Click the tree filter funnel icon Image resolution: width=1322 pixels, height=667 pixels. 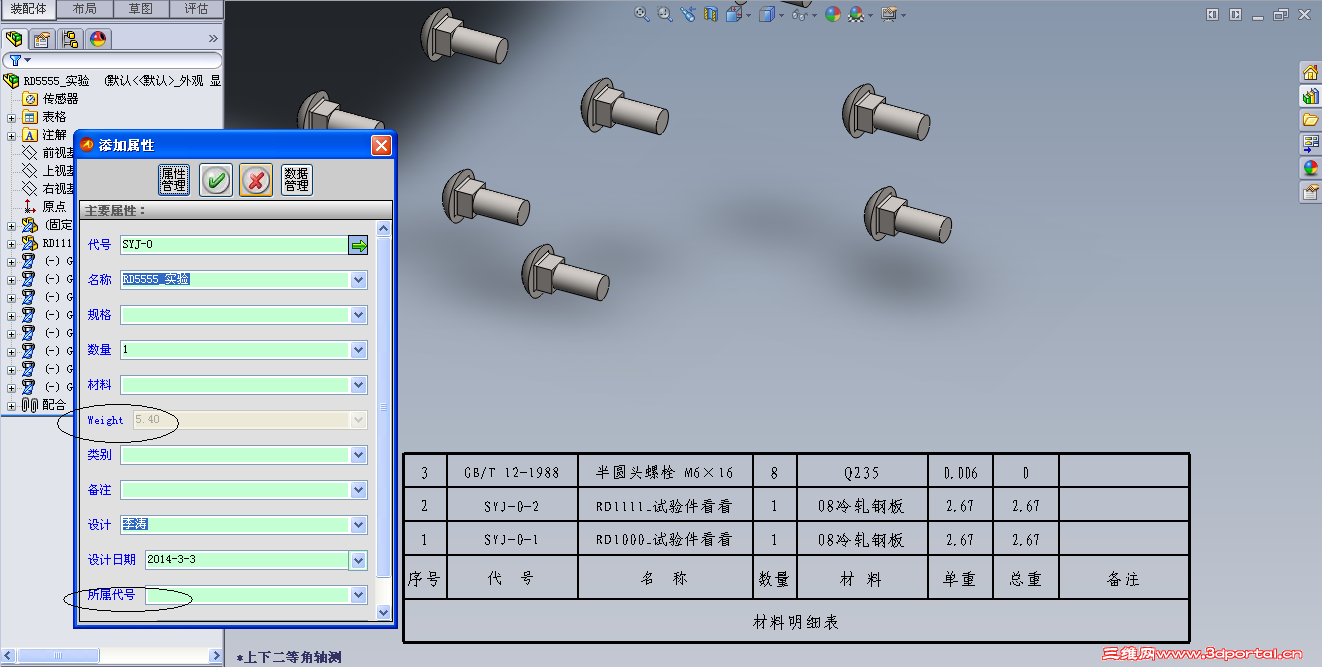[x=15, y=60]
